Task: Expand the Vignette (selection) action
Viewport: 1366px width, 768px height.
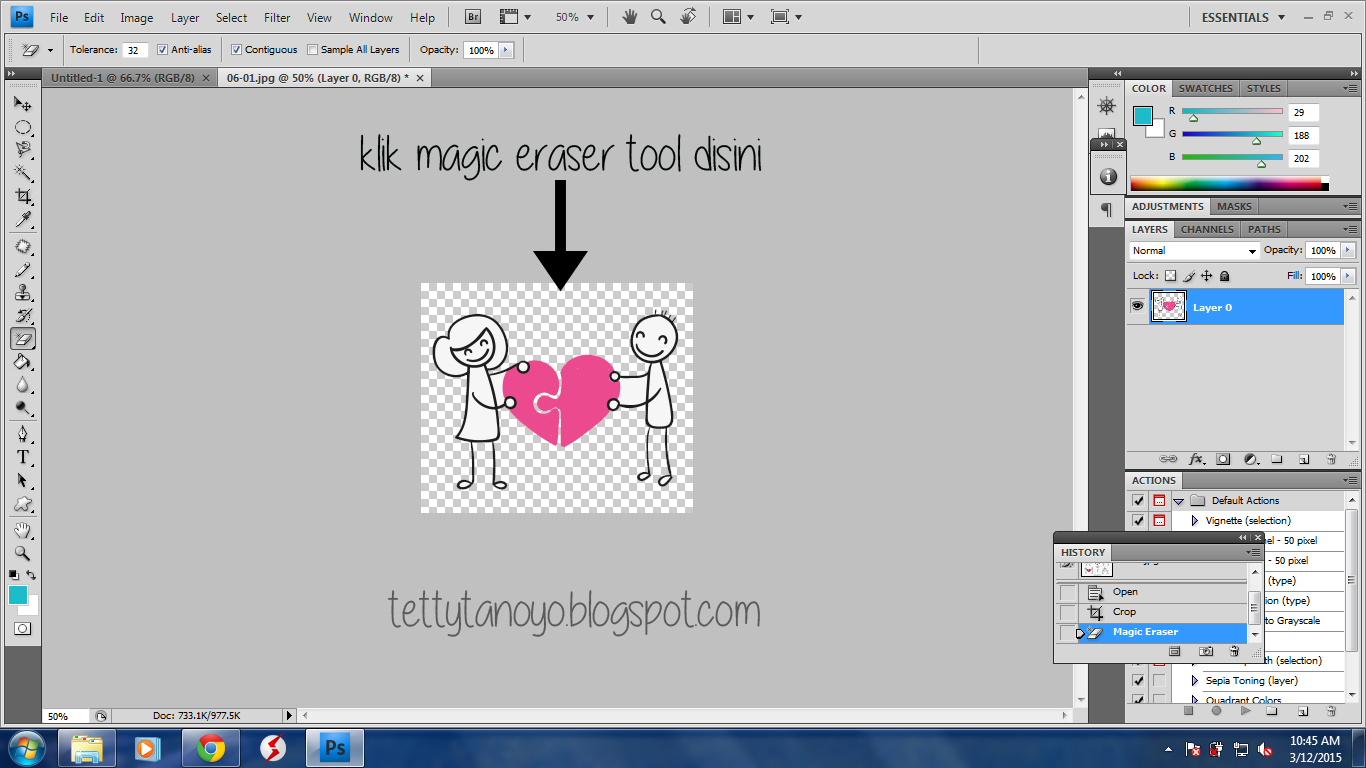Action: pos(1194,521)
